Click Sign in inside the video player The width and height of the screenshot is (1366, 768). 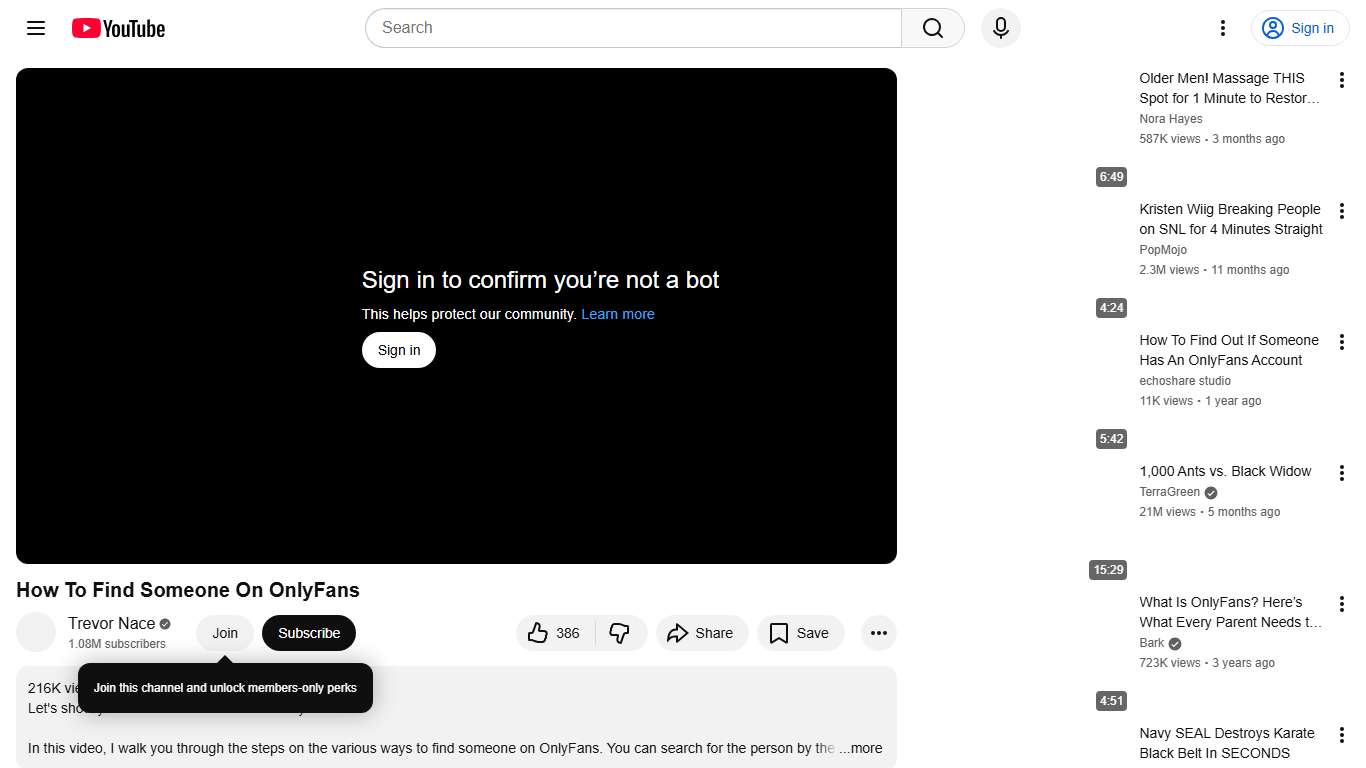coord(398,350)
